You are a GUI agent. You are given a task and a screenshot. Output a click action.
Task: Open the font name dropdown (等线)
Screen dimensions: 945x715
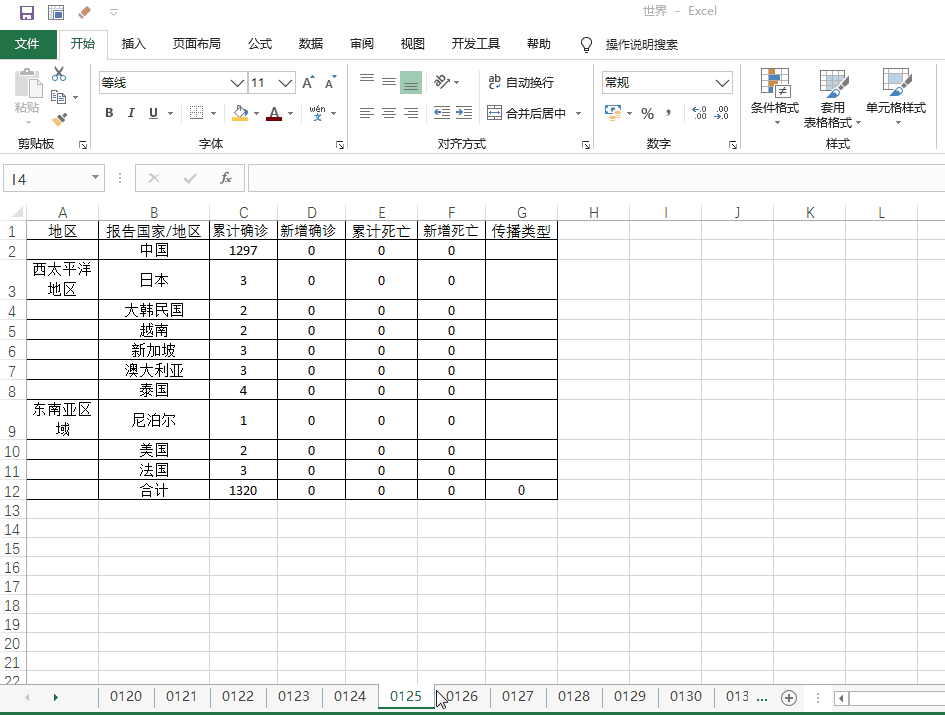pyautogui.click(x=237, y=83)
